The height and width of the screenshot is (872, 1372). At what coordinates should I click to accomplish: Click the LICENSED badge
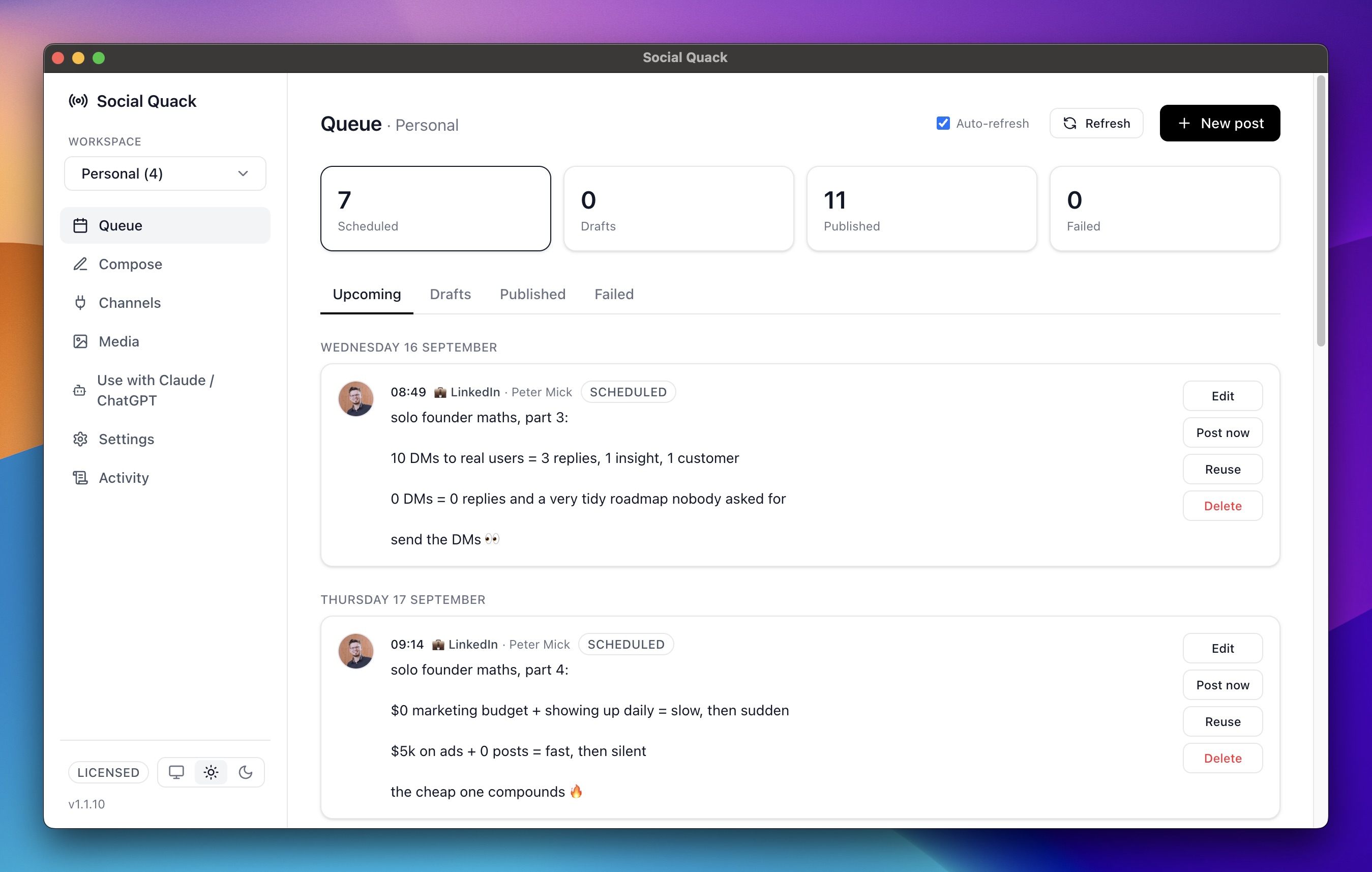(108, 772)
